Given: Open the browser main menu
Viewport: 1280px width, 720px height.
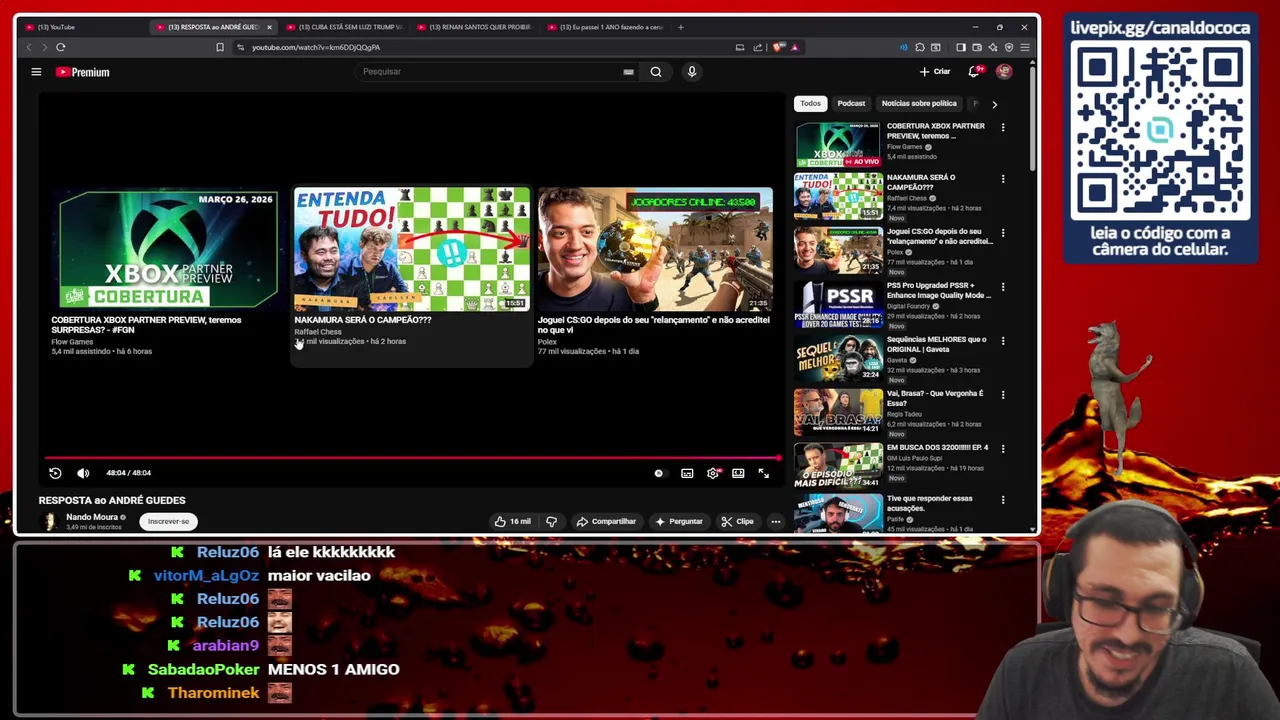Looking at the screenshot, I should tap(1024, 47).
